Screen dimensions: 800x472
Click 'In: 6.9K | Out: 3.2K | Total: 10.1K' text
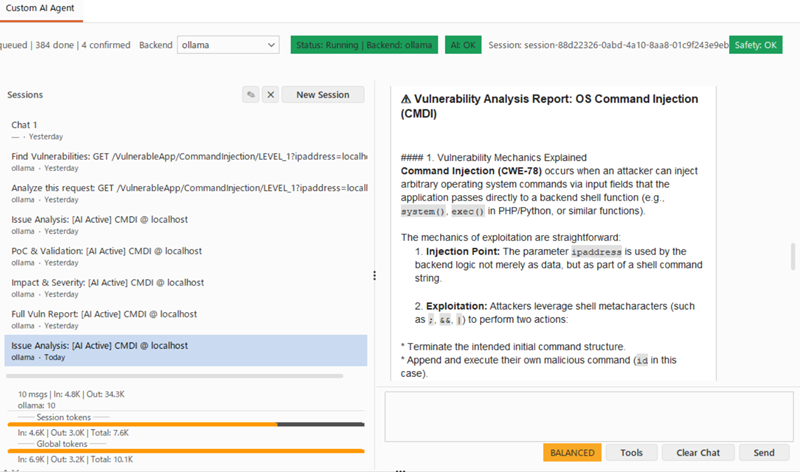[75, 459]
